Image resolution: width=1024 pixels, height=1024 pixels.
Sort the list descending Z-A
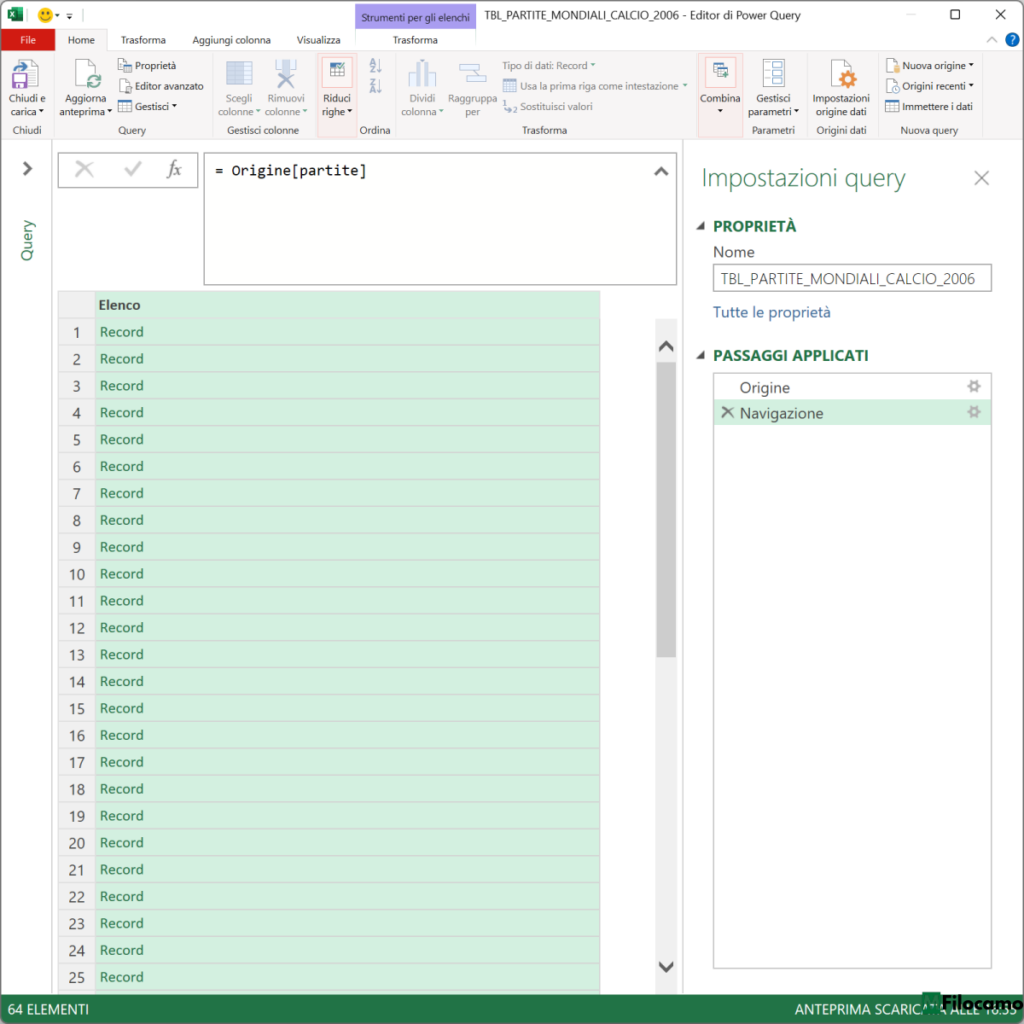tap(376, 86)
